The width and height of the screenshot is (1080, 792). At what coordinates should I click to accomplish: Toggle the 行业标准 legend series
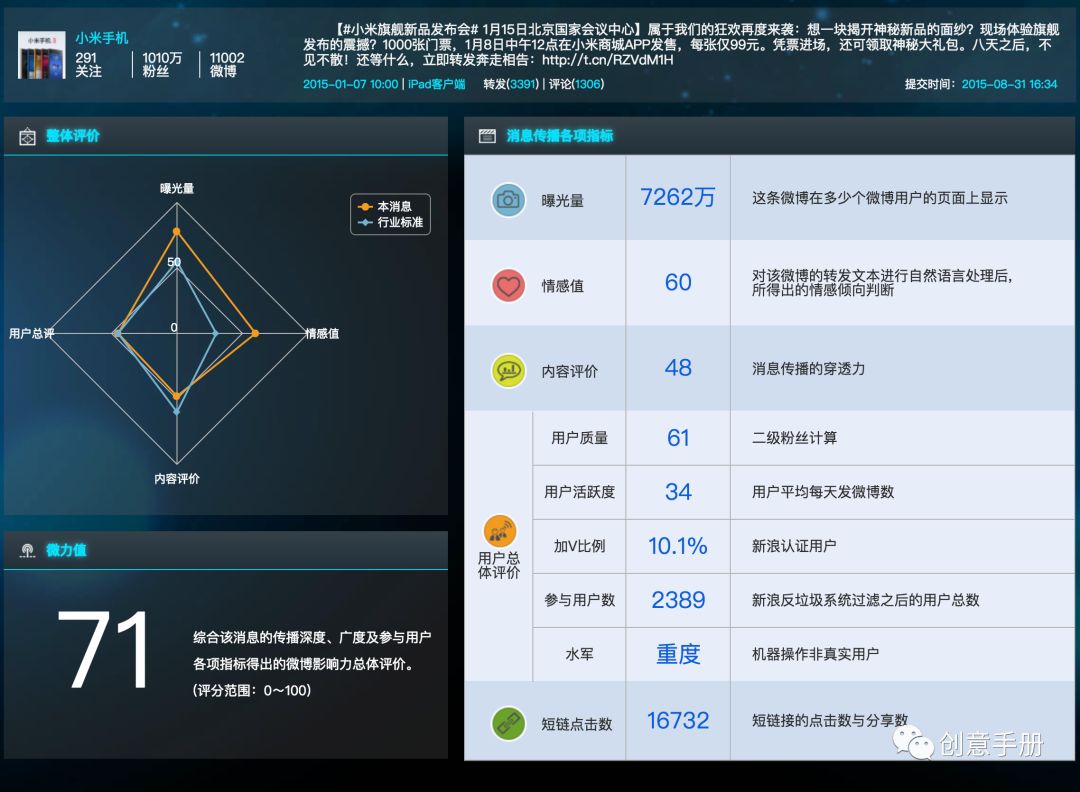click(x=390, y=222)
